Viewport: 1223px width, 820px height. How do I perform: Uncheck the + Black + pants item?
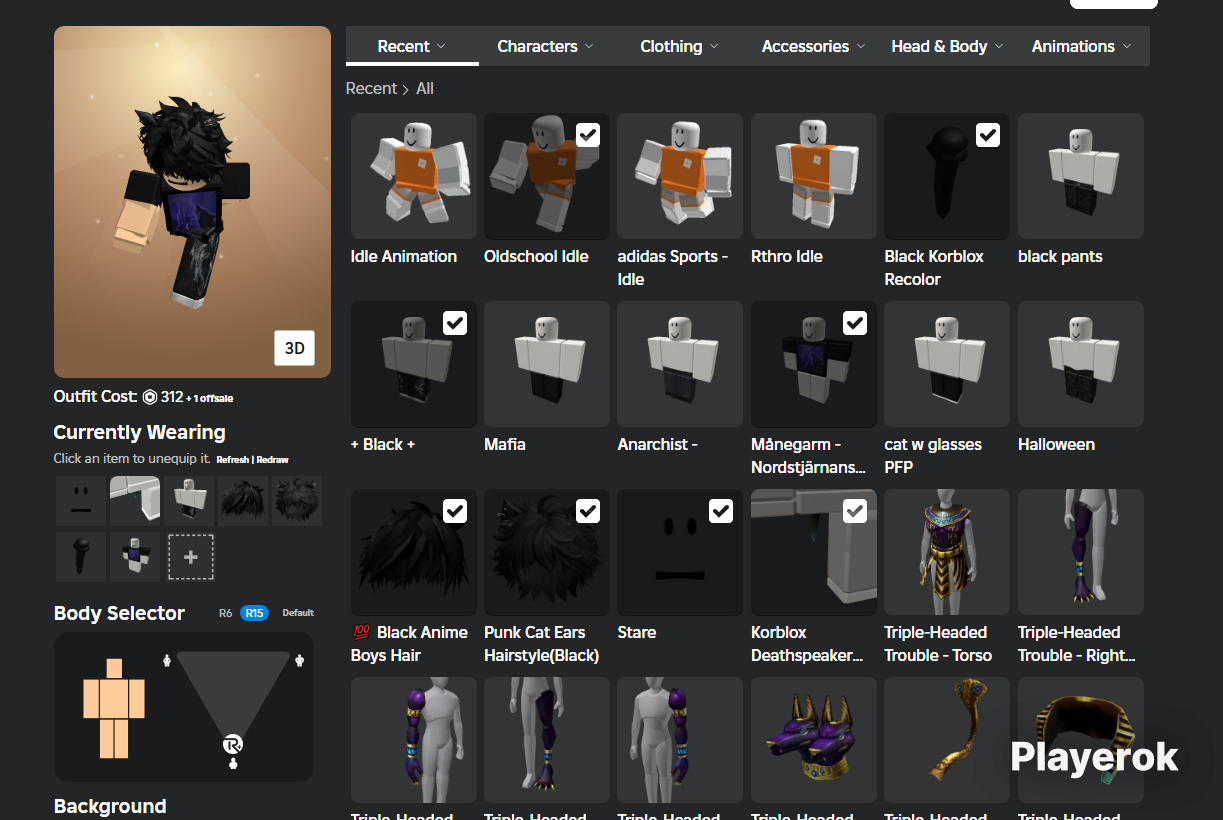455,323
